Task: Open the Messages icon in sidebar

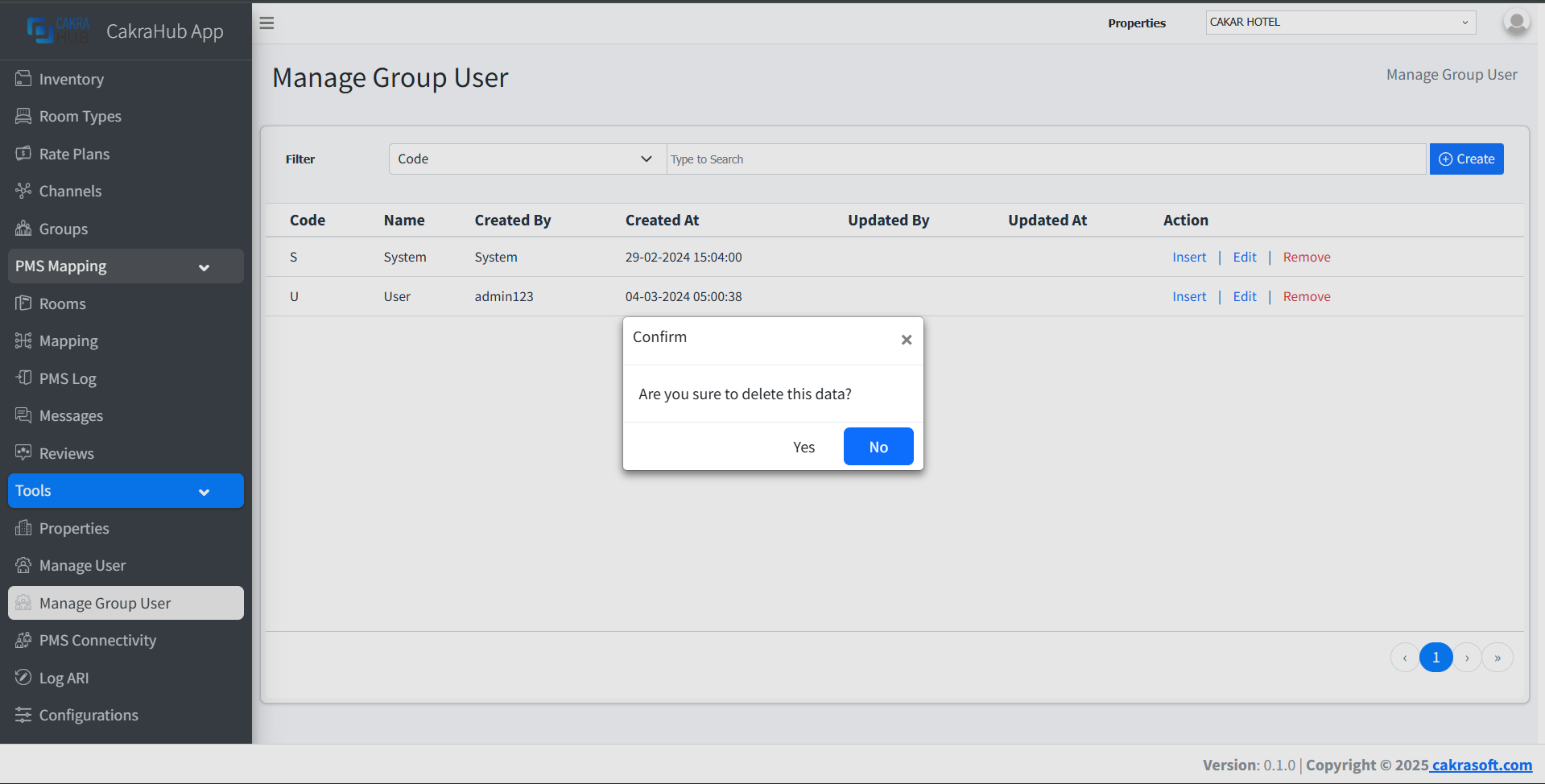Action: pos(23,415)
